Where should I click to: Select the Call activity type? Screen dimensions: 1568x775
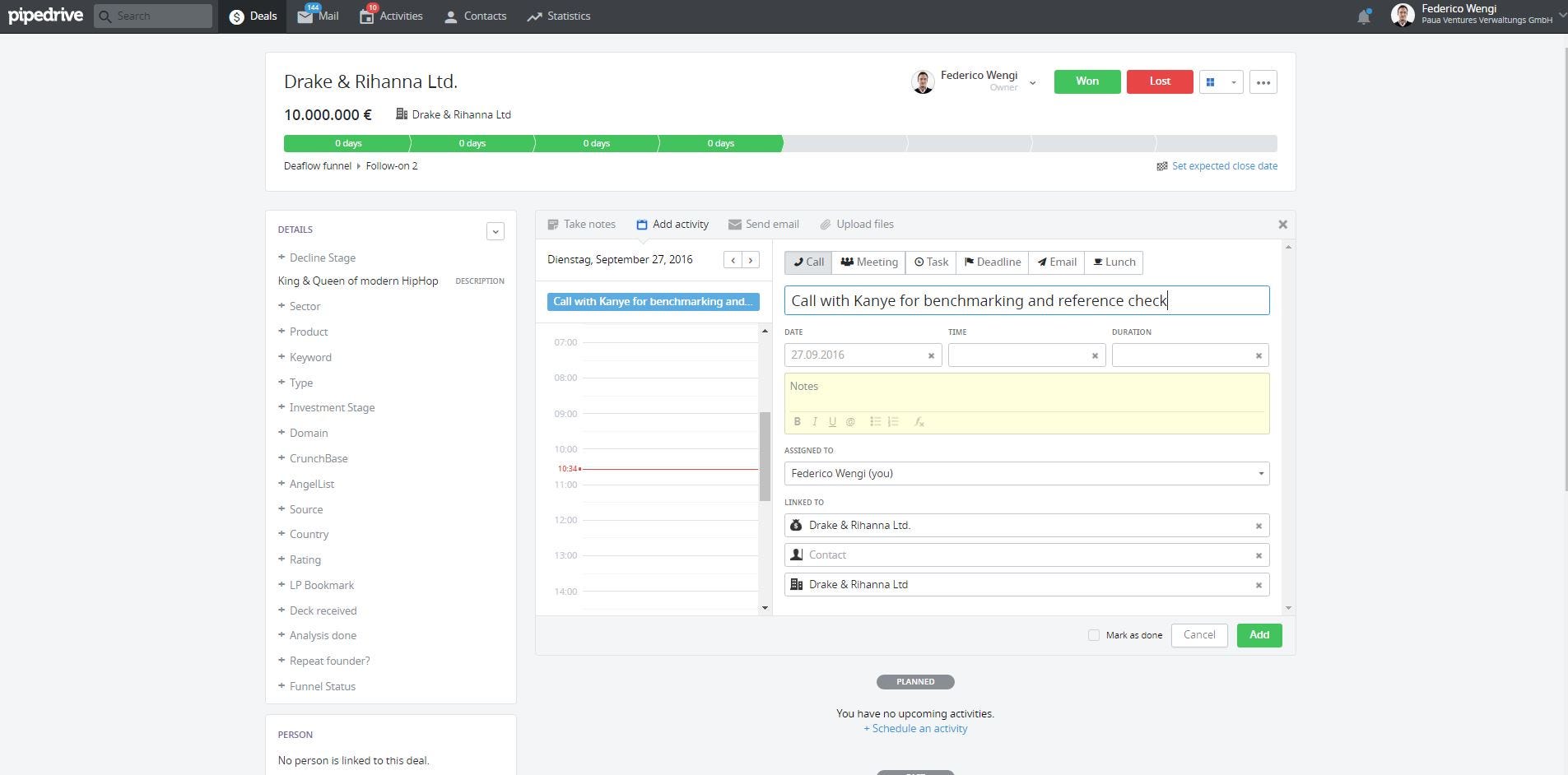[x=808, y=262]
